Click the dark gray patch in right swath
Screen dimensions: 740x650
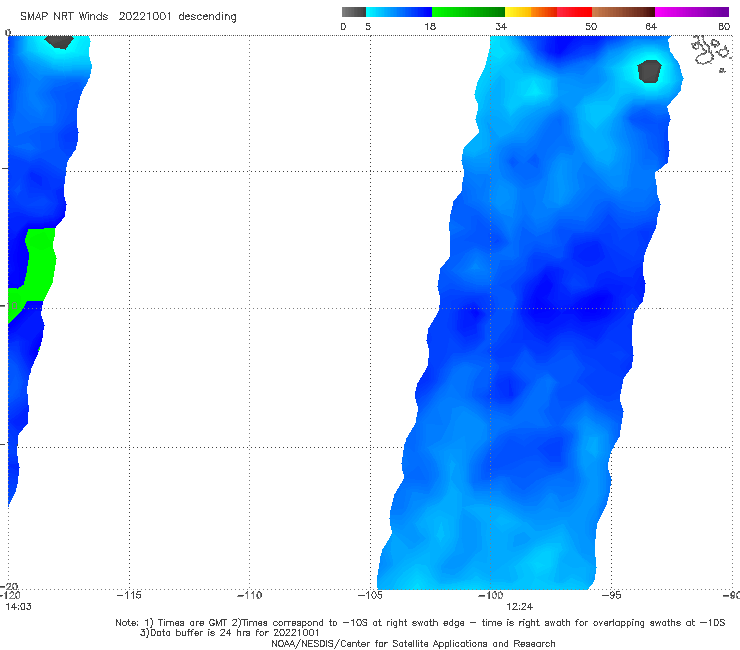(x=649, y=71)
